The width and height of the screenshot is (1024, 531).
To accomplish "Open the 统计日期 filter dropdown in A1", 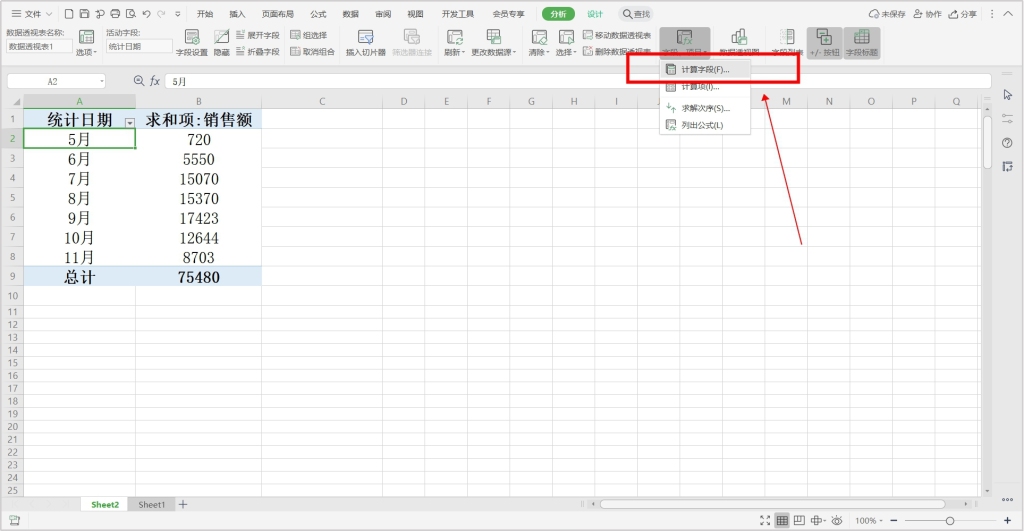I will [129, 123].
